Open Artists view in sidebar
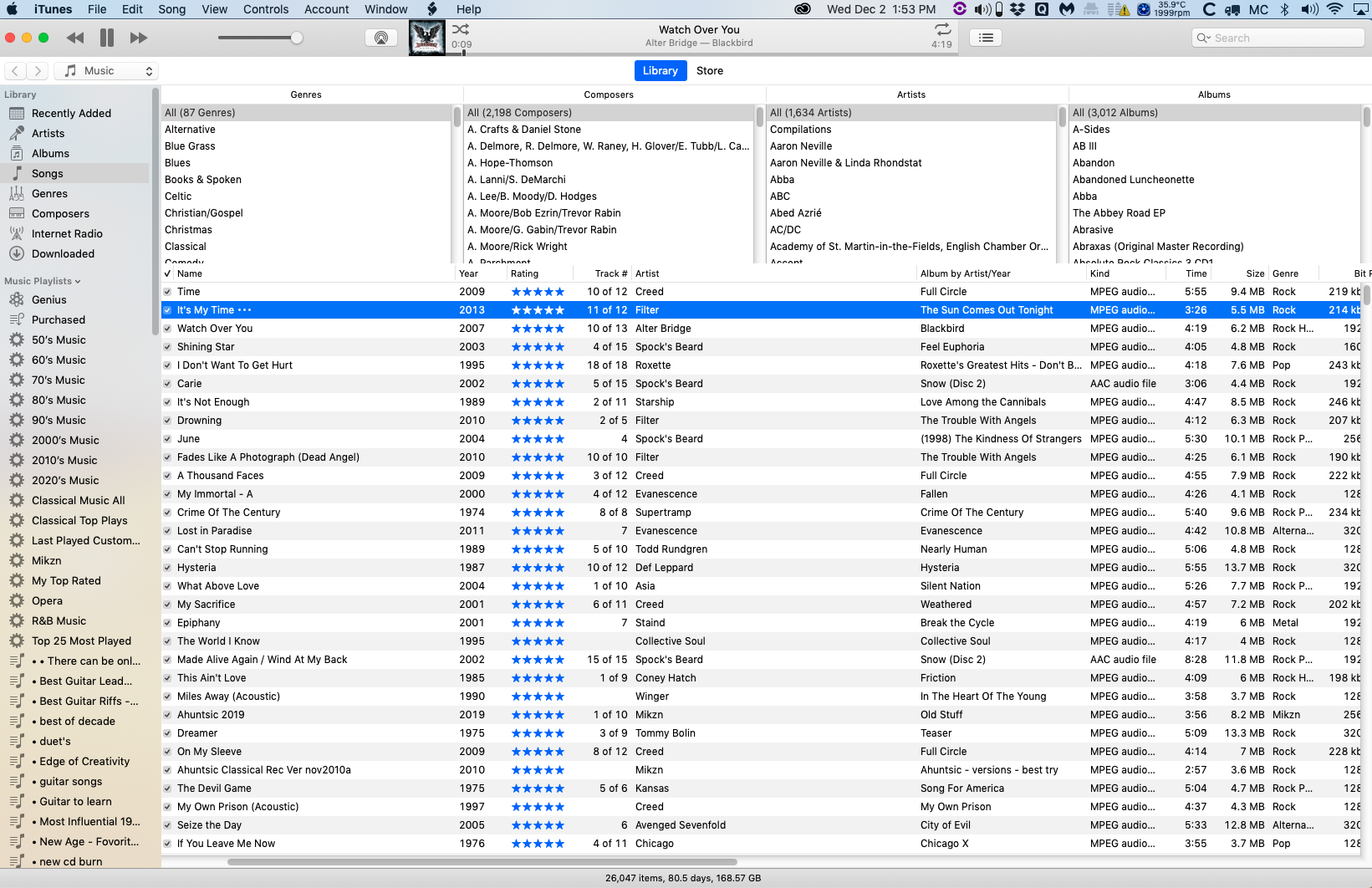The image size is (1372, 888). (48, 134)
